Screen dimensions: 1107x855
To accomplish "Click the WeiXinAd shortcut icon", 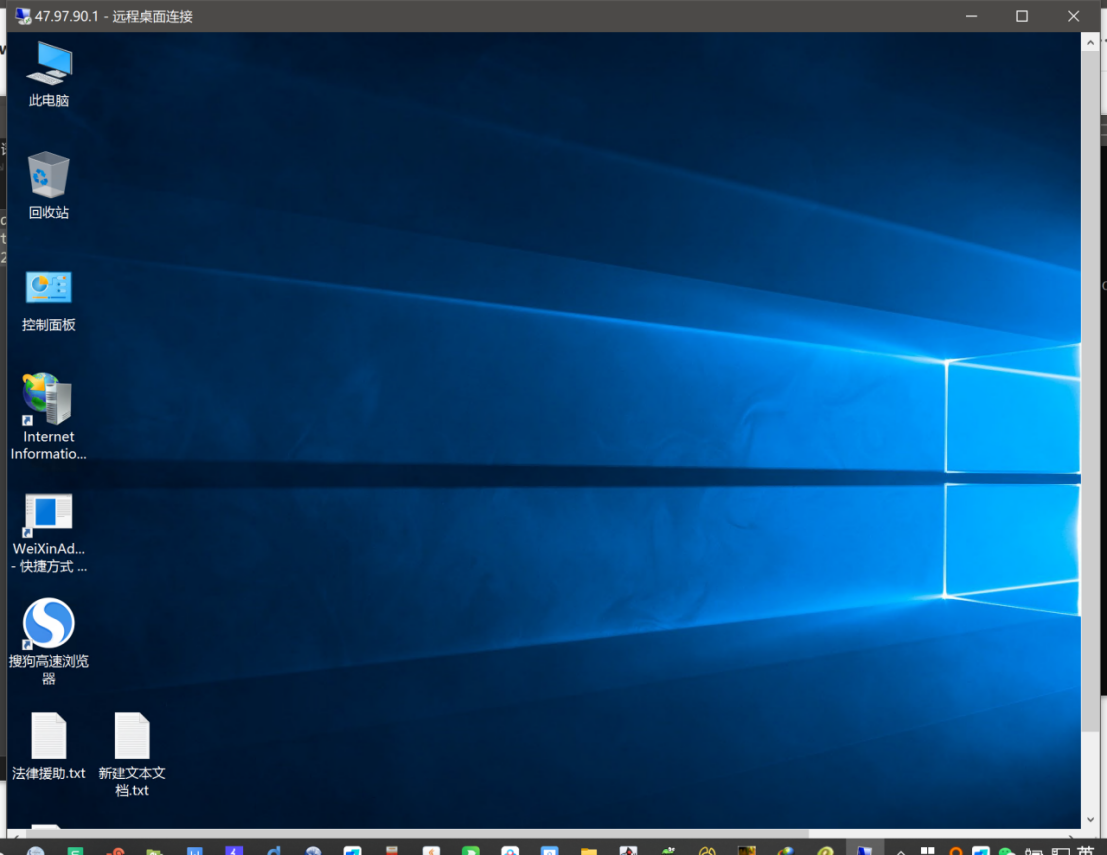I will tap(49, 513).
